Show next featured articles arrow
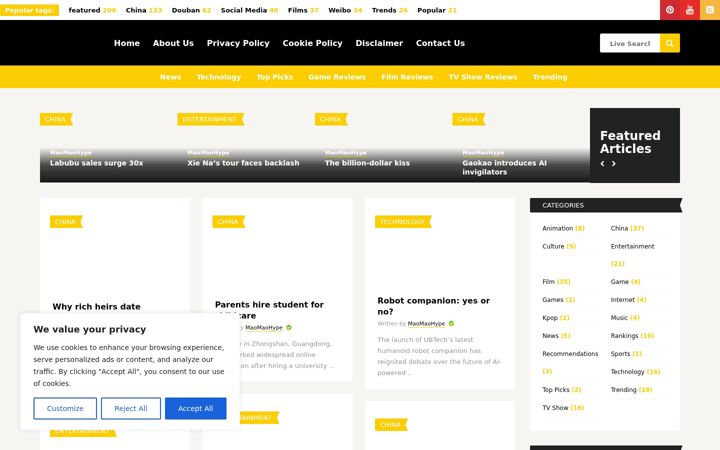This screenshot has height=450, width=720. pyautogui.click(x=613, y=163)
